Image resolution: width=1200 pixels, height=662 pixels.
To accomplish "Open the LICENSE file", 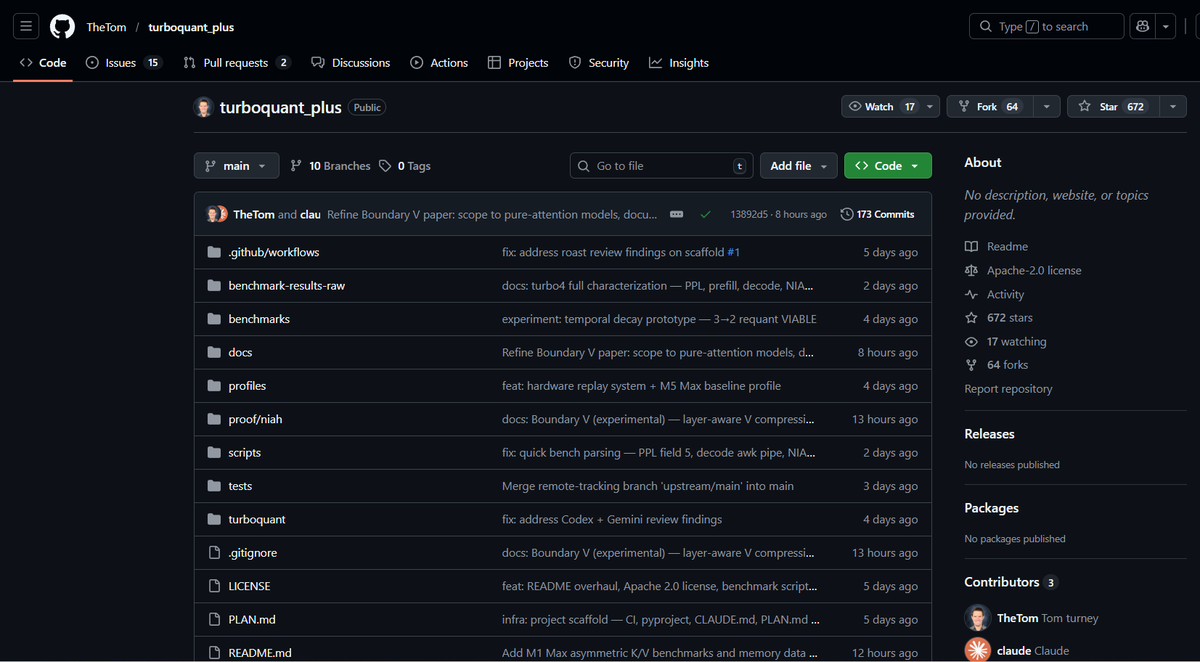I will 249,586.
